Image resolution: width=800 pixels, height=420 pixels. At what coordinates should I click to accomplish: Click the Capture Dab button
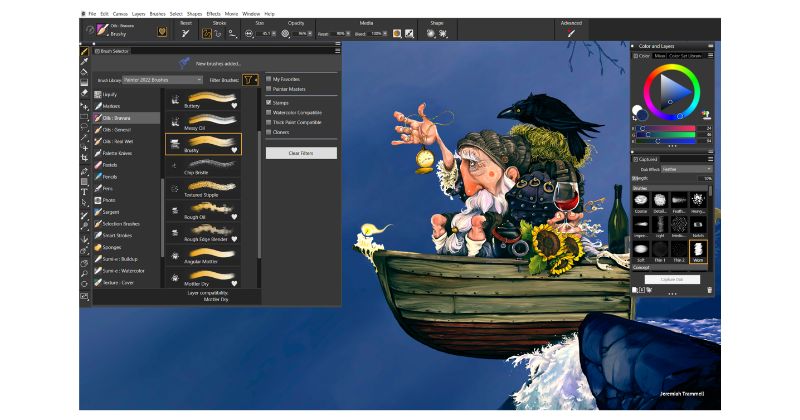[x=672, y=280]
